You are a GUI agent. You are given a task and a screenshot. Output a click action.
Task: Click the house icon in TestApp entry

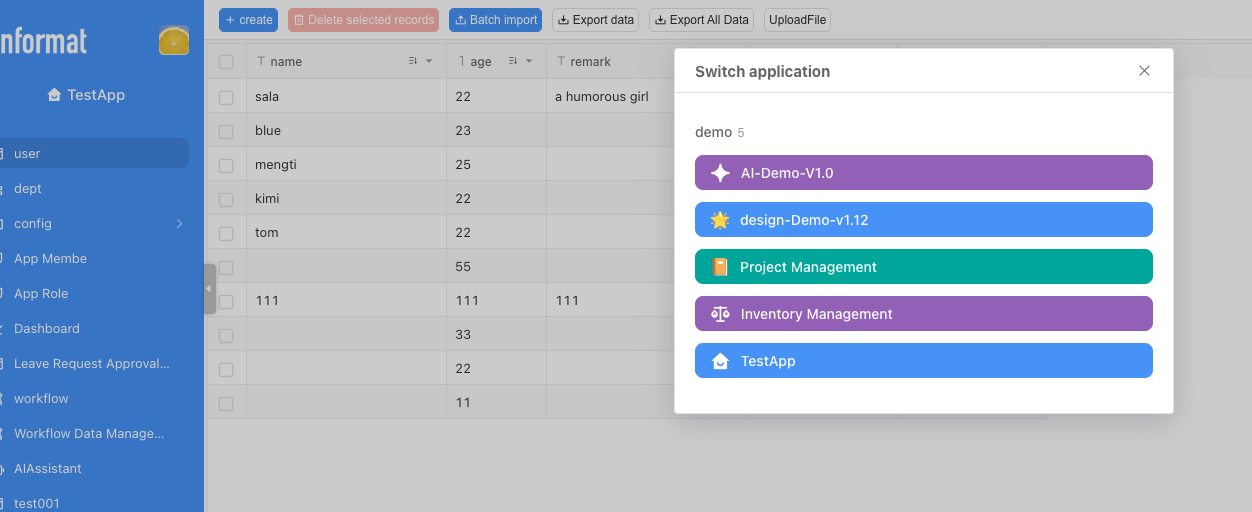point(720,361)
